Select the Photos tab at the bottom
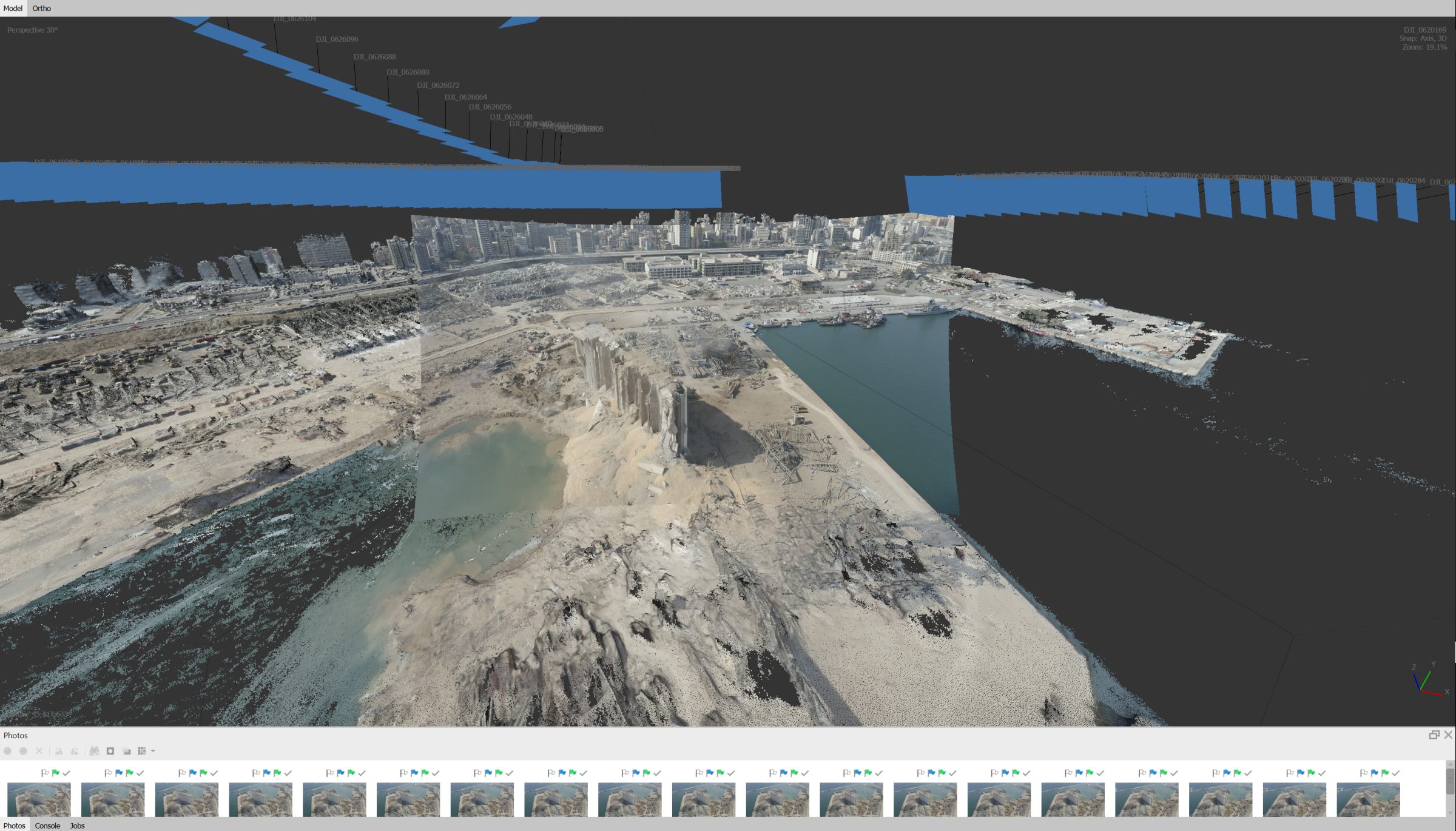Viewport: 1456px width, 831px height. tap(15, 825)
